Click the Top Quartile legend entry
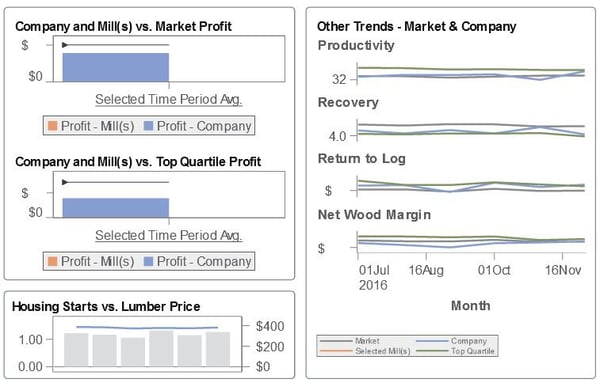 pyautogui.click(x=455, y=351)
